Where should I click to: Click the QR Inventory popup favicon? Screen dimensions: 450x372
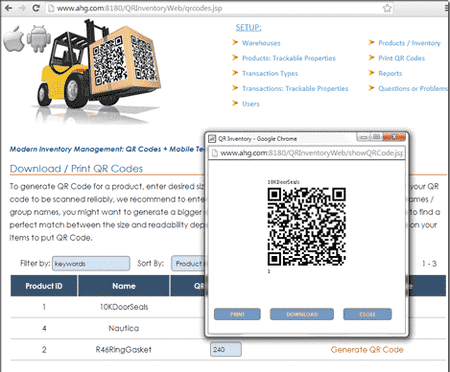click(212, 139)
